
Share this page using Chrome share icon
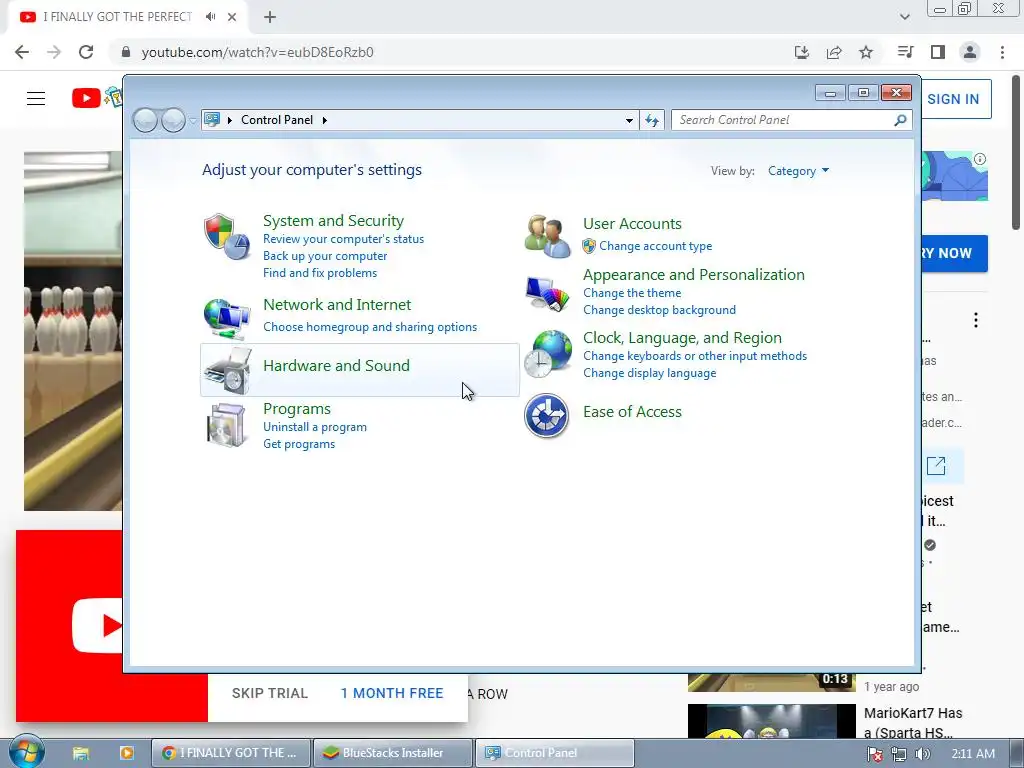(x=834, y=52)
